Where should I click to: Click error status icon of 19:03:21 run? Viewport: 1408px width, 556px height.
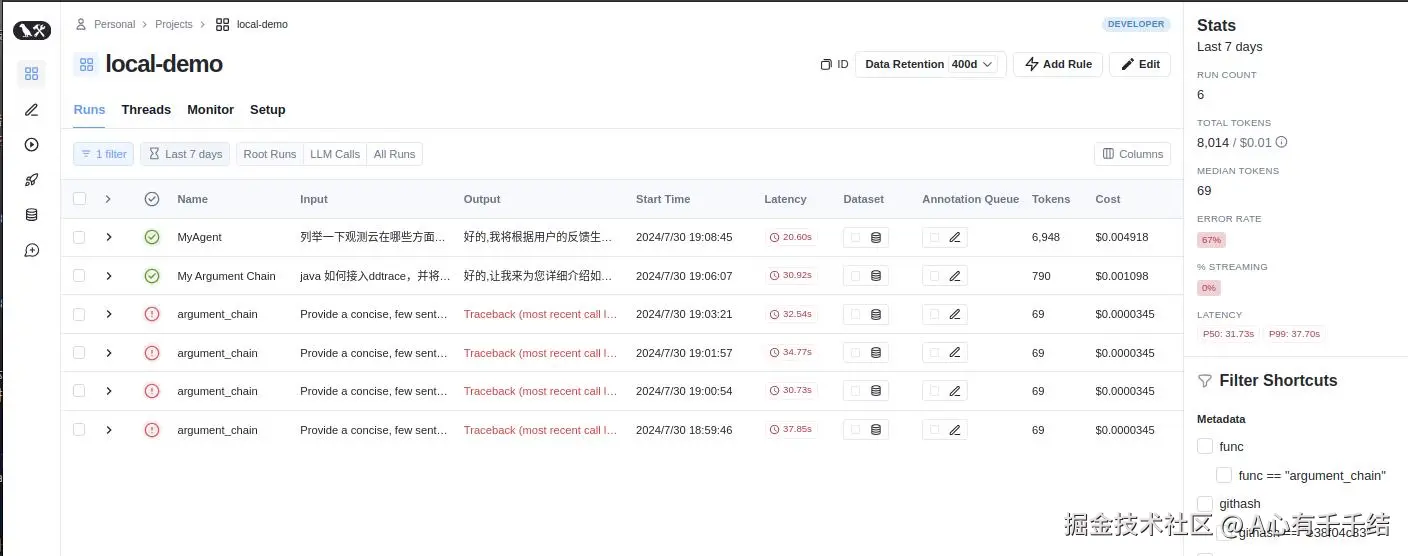pos(152,314)
